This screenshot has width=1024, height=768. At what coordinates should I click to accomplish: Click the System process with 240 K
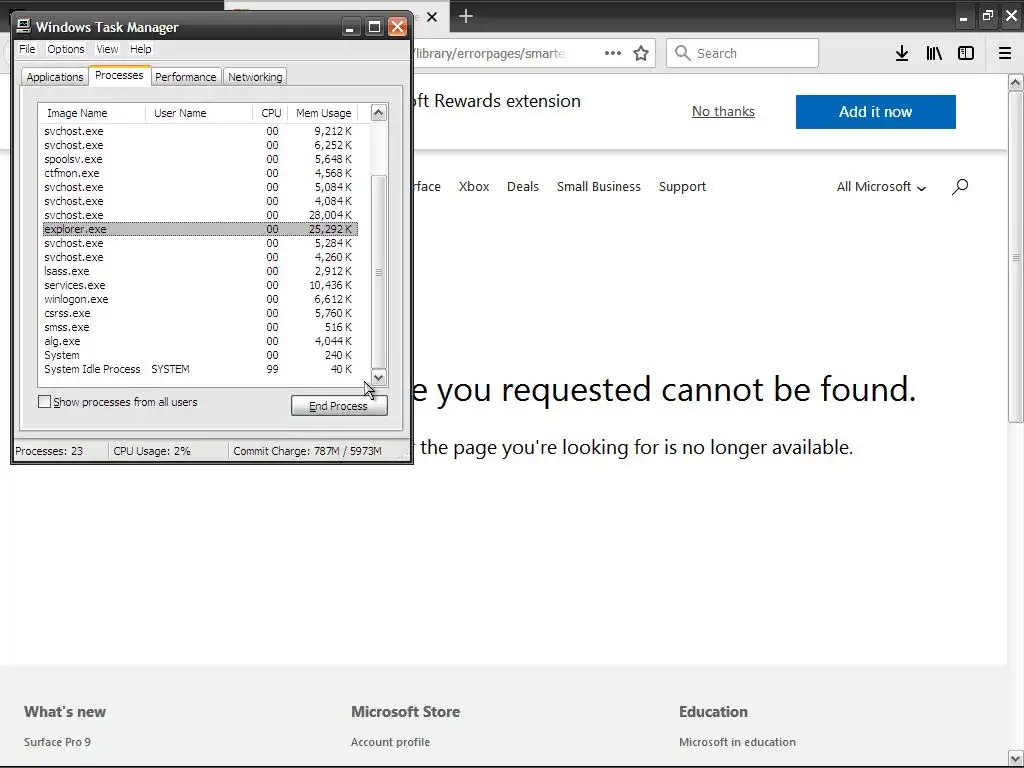pos(200,355)
